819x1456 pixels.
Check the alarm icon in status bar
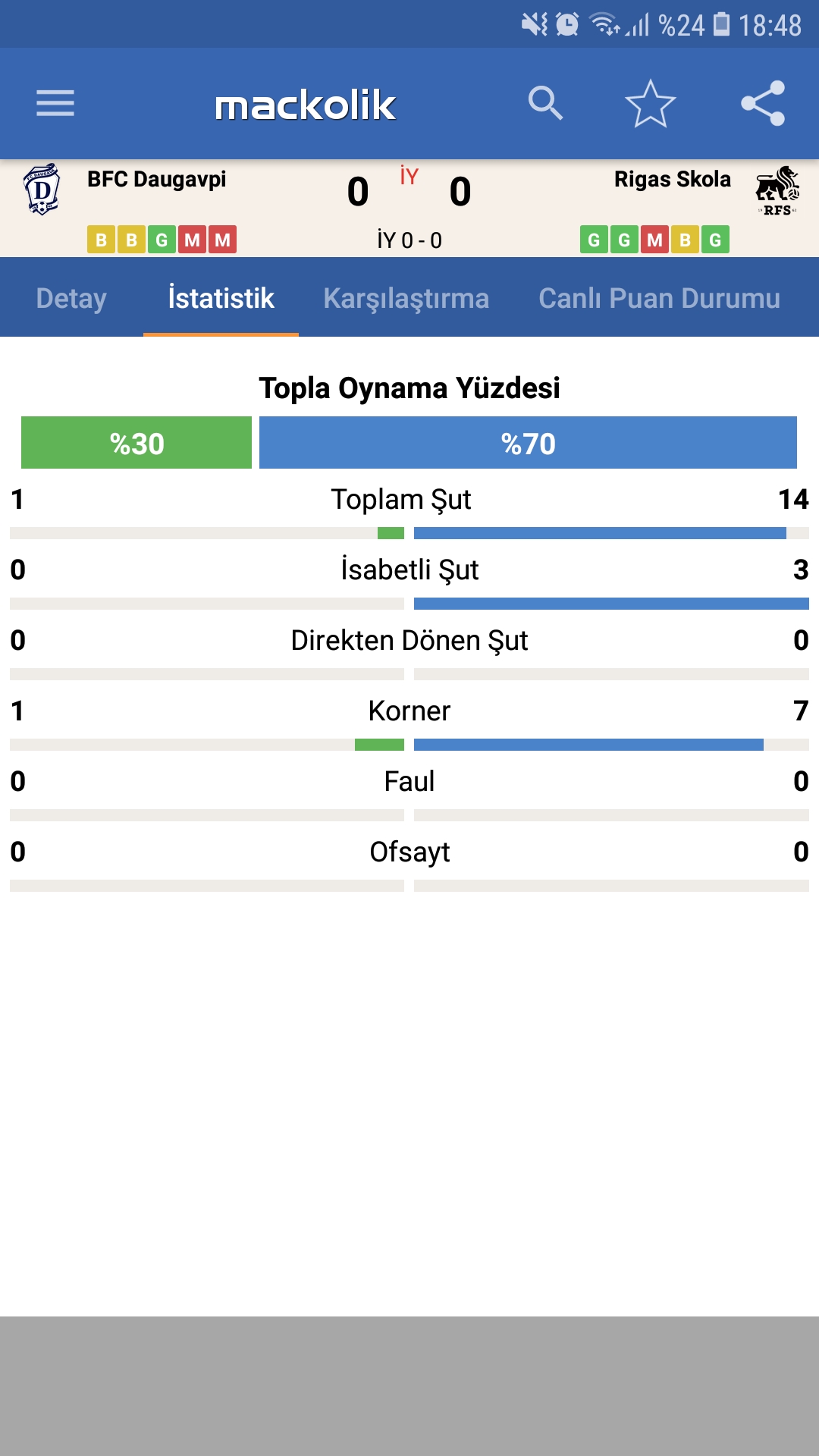[x=567, y=24]
